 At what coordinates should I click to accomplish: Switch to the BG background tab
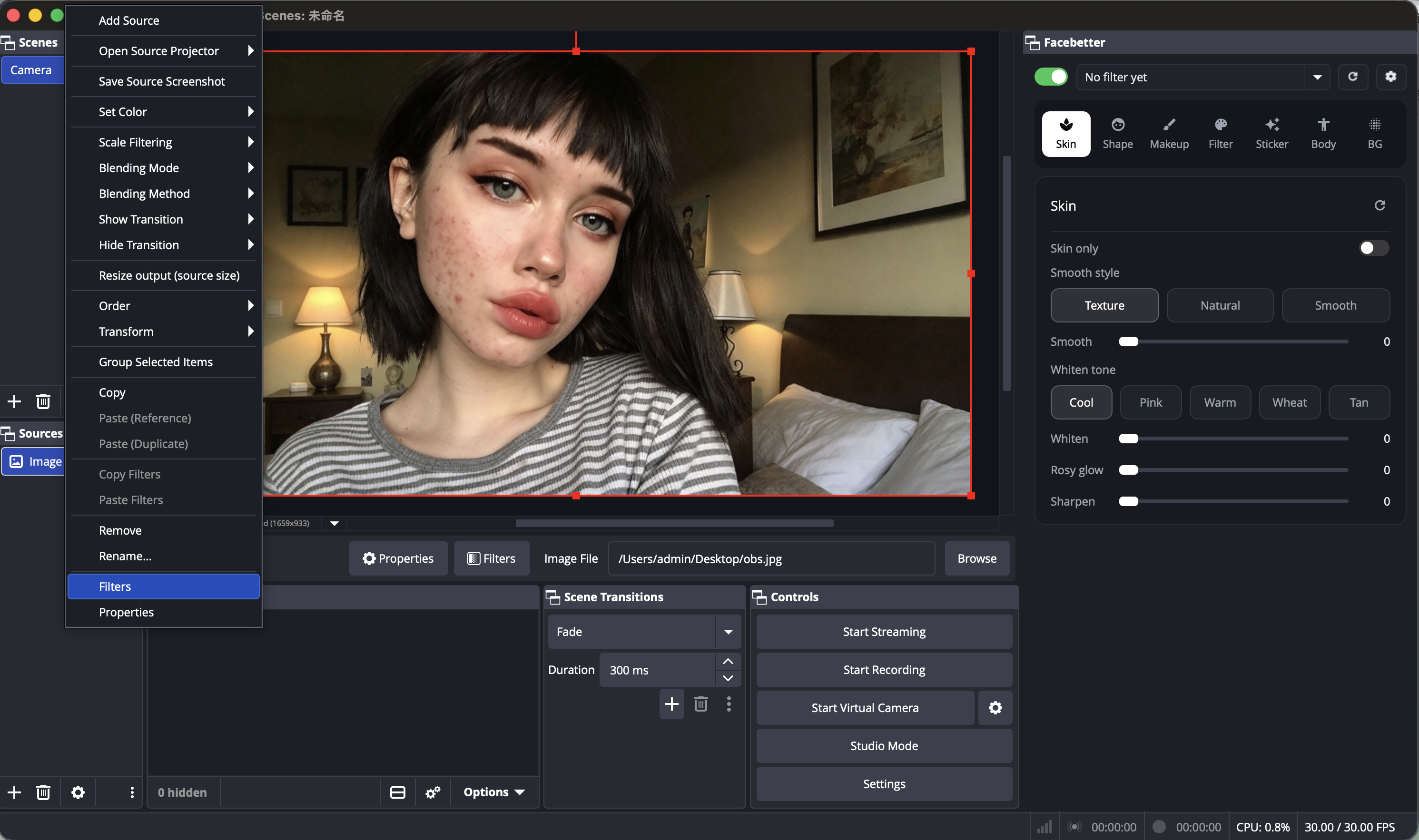point(1374,134)
